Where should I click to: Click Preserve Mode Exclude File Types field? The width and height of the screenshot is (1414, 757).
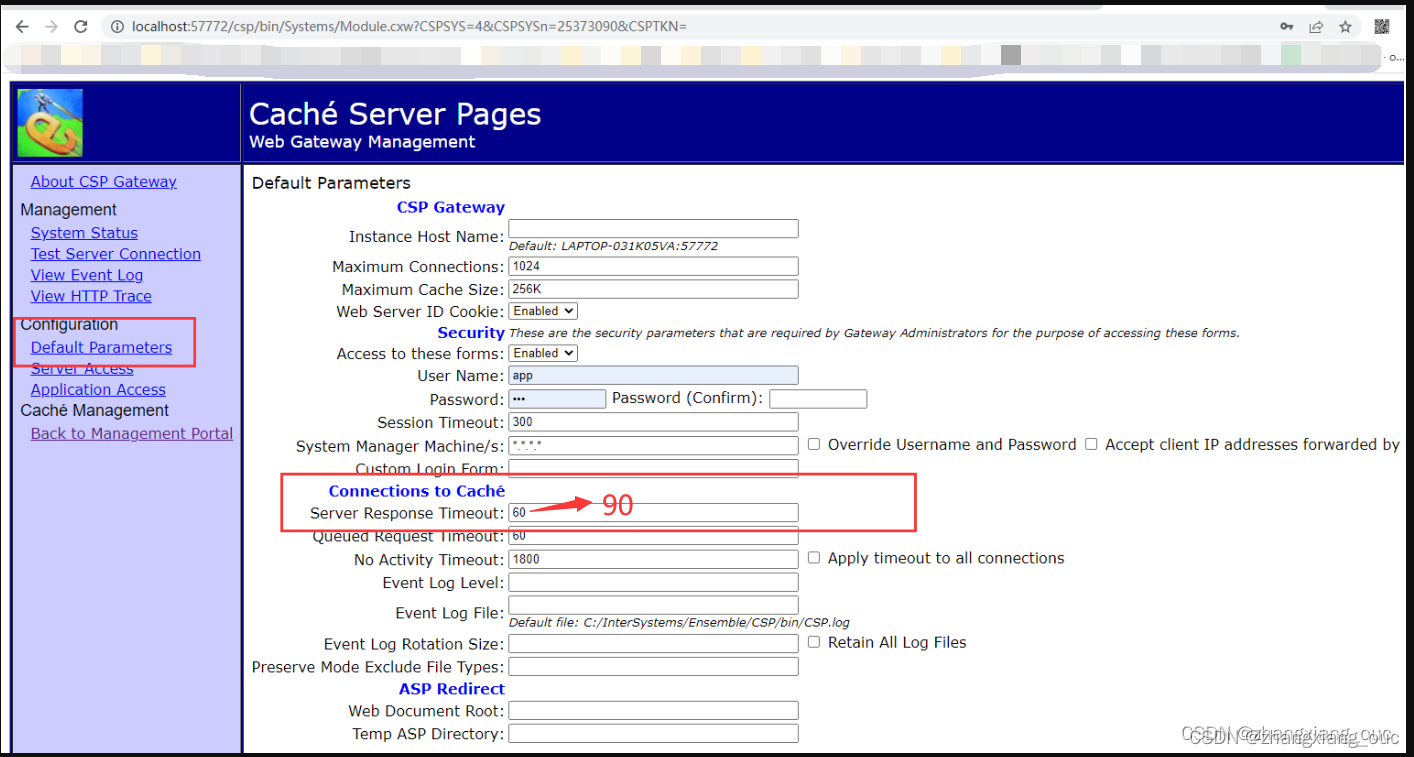(x=653, y=667)
